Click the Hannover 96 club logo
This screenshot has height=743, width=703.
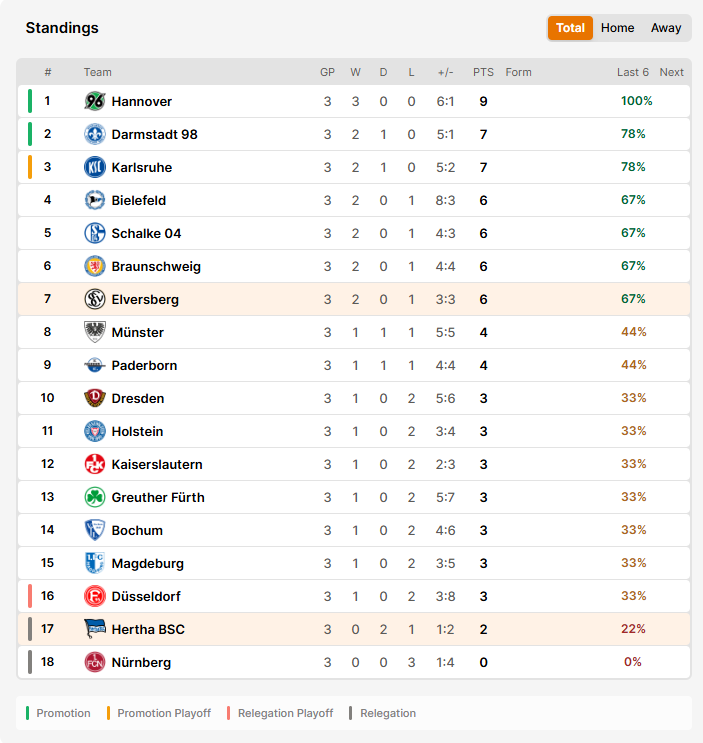tap(95, 101)
